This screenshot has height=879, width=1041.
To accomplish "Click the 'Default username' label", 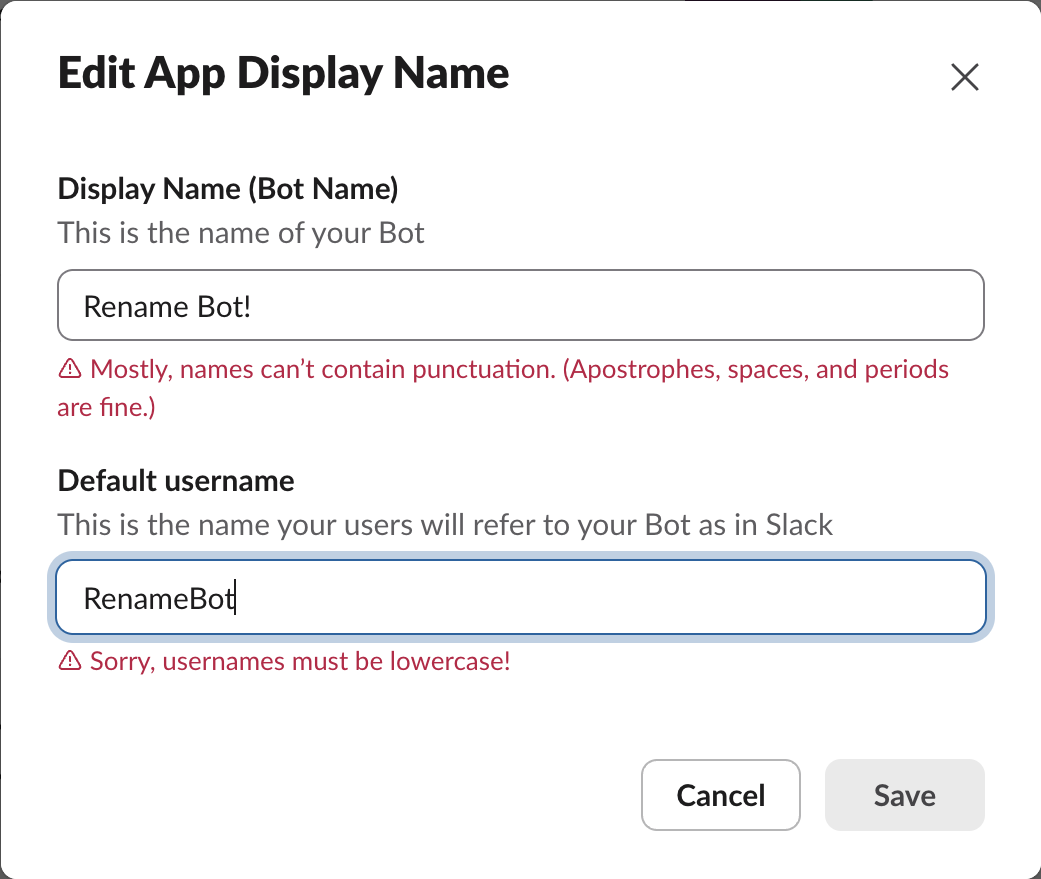I will tap(176, 481).
